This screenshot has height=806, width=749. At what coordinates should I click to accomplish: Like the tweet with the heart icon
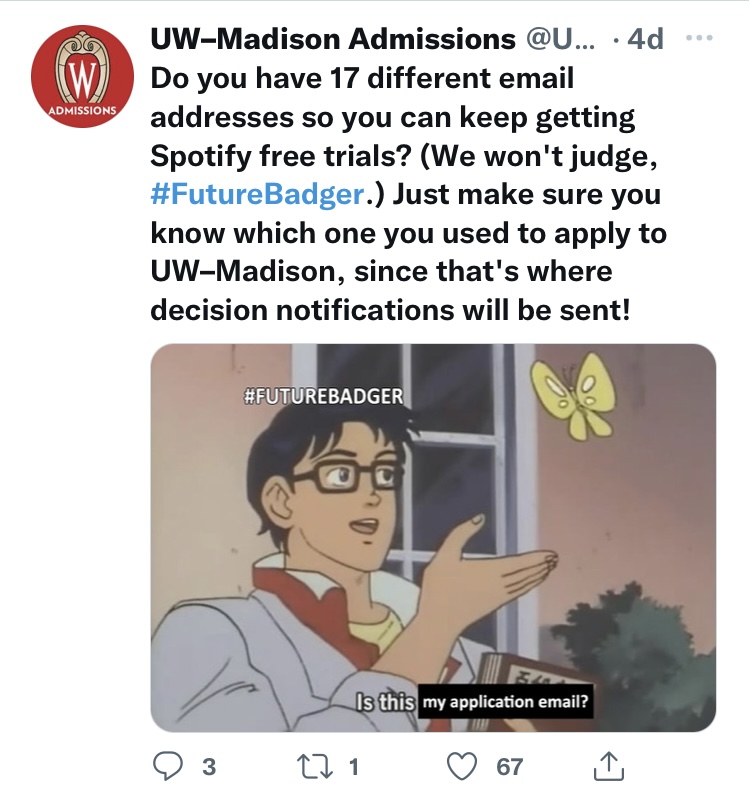click(x=462, y=767)
